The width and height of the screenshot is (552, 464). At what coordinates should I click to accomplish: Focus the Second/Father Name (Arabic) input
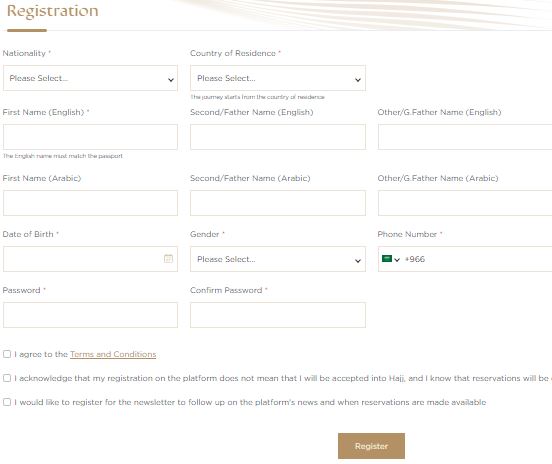(278, 203)
